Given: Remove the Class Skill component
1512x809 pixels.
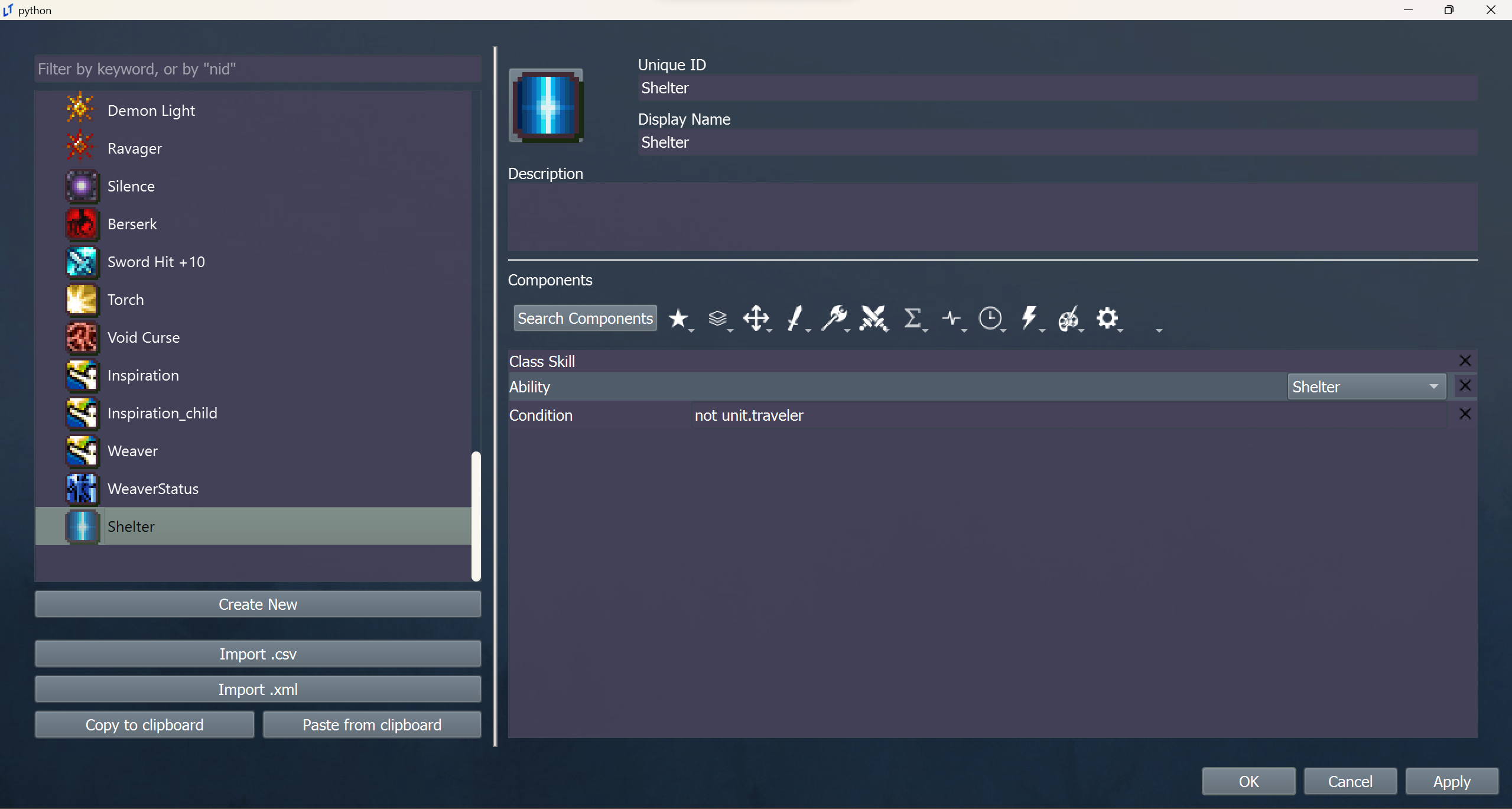Looking at the screenshot, I should 1465,360.
